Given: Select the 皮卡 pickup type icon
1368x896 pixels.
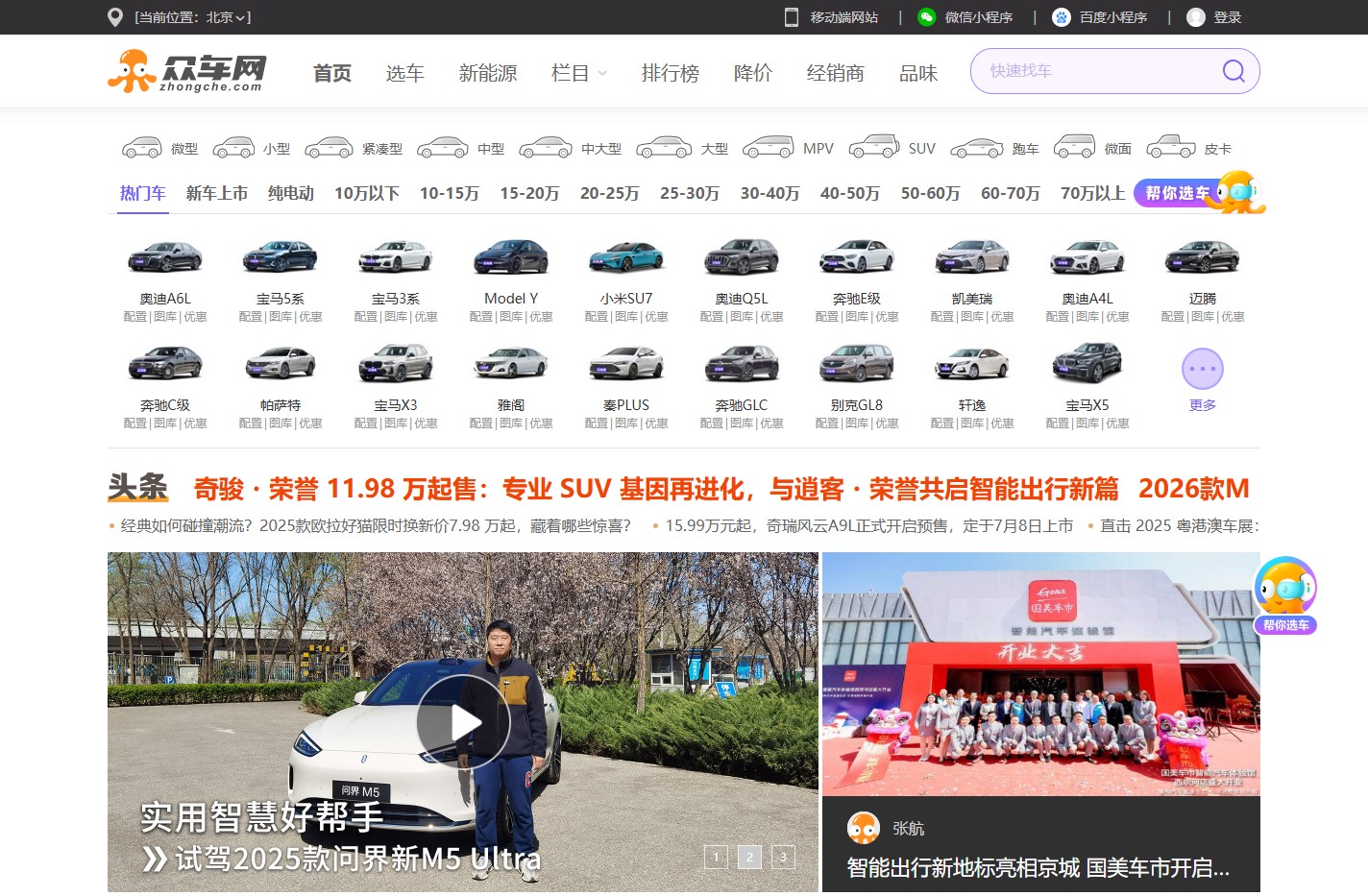Looking at the screenshot, I should pyautogui.click(x=1171, y=148).
